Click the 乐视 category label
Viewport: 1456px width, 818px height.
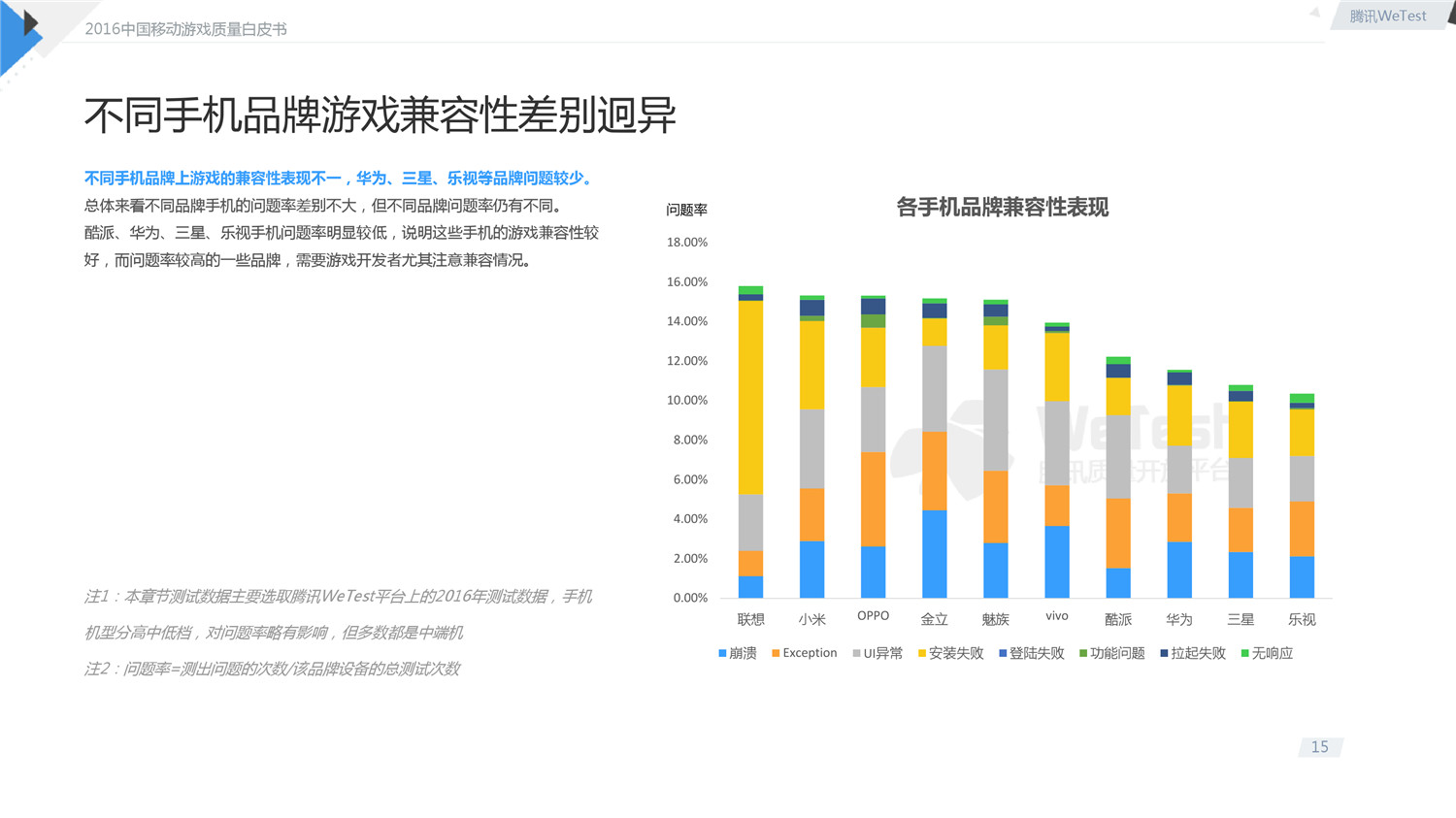click(x=1302, y=619)
